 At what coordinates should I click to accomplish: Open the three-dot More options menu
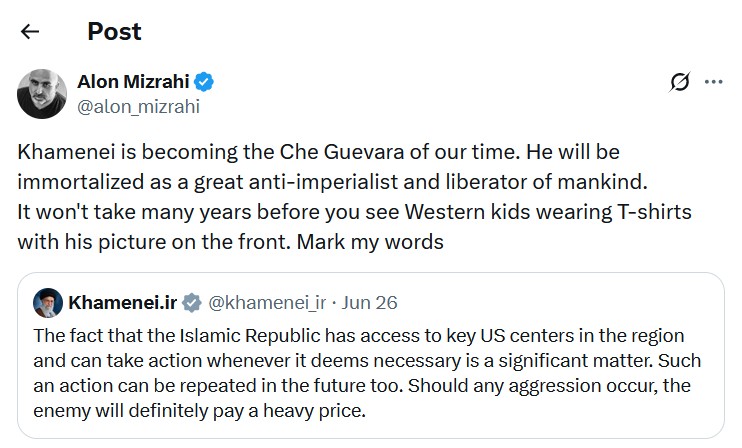pos(714,82)
